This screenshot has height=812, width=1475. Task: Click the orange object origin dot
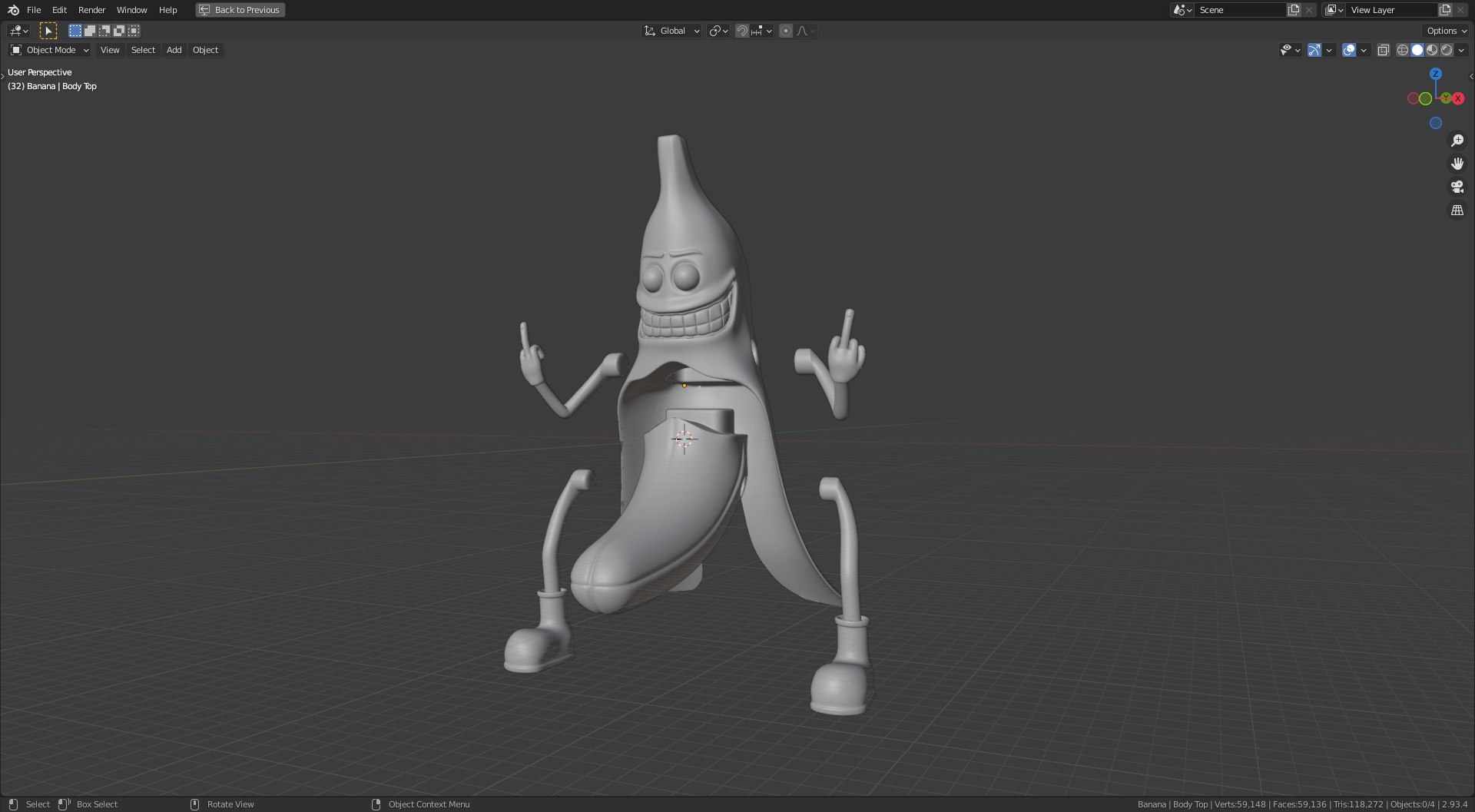pyautogui.click(x=684, y=386)
